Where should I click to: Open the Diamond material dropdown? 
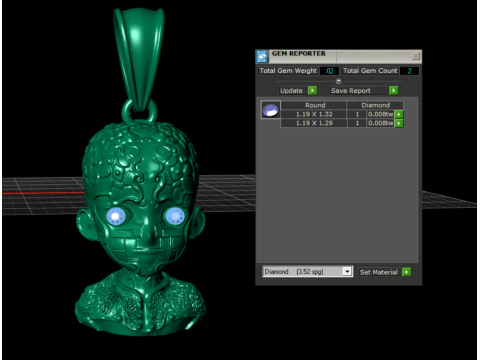(347, 272)
